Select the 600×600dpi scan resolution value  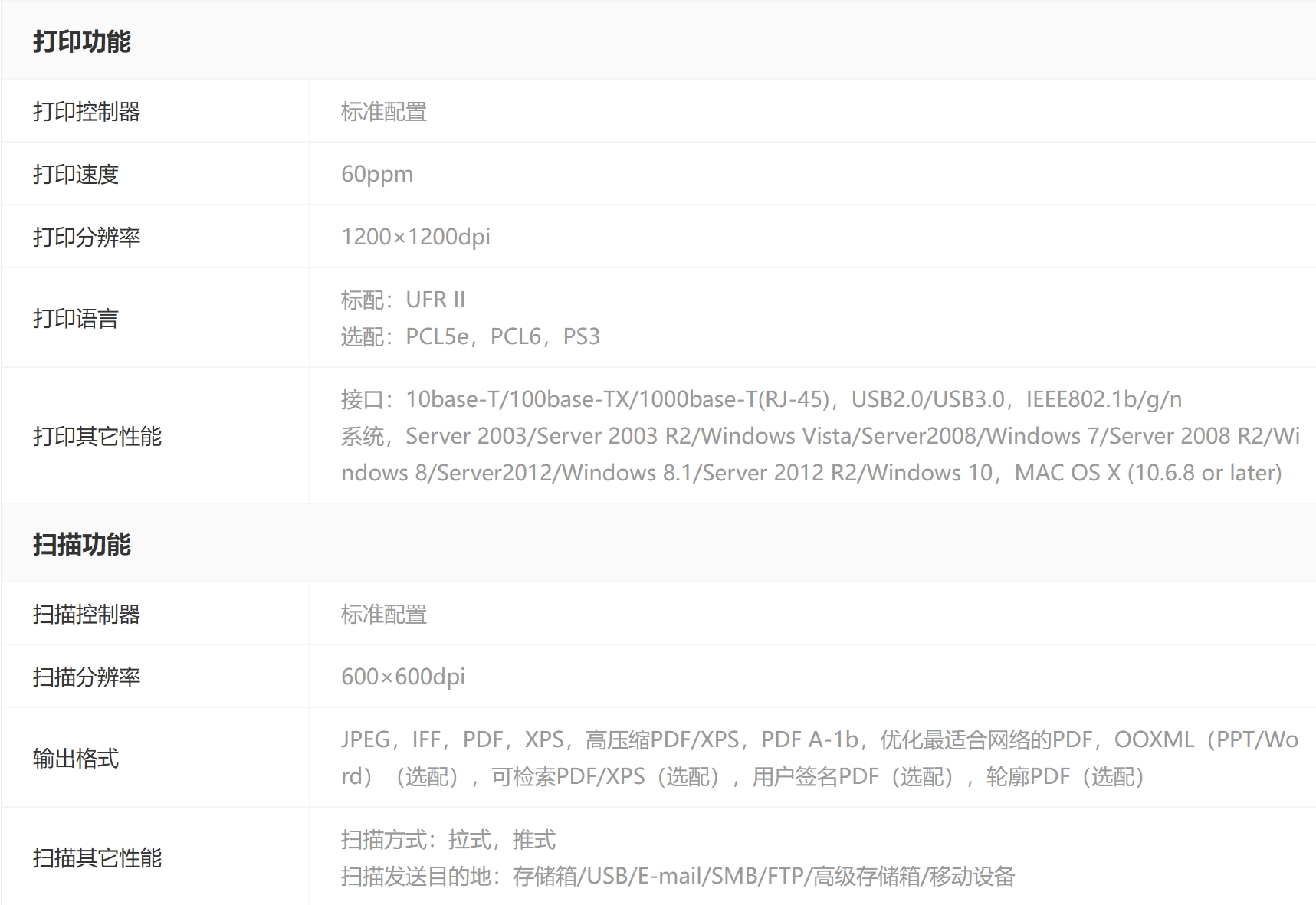[x=403, y=677]
